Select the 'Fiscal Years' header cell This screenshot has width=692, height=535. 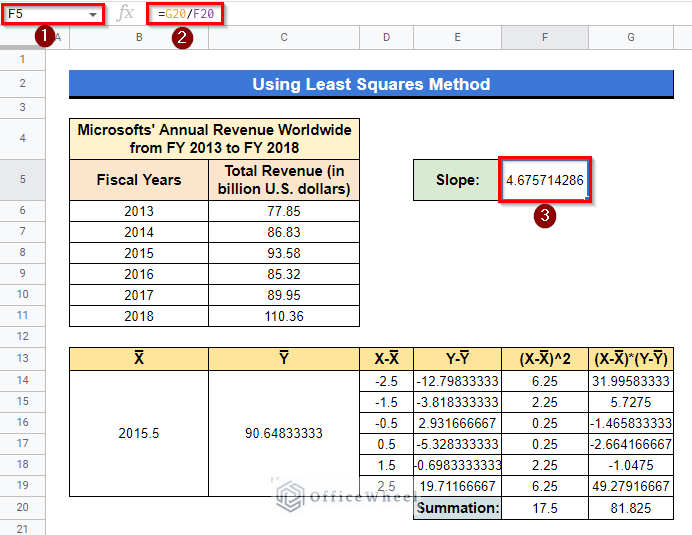click(x=139, y=180)
